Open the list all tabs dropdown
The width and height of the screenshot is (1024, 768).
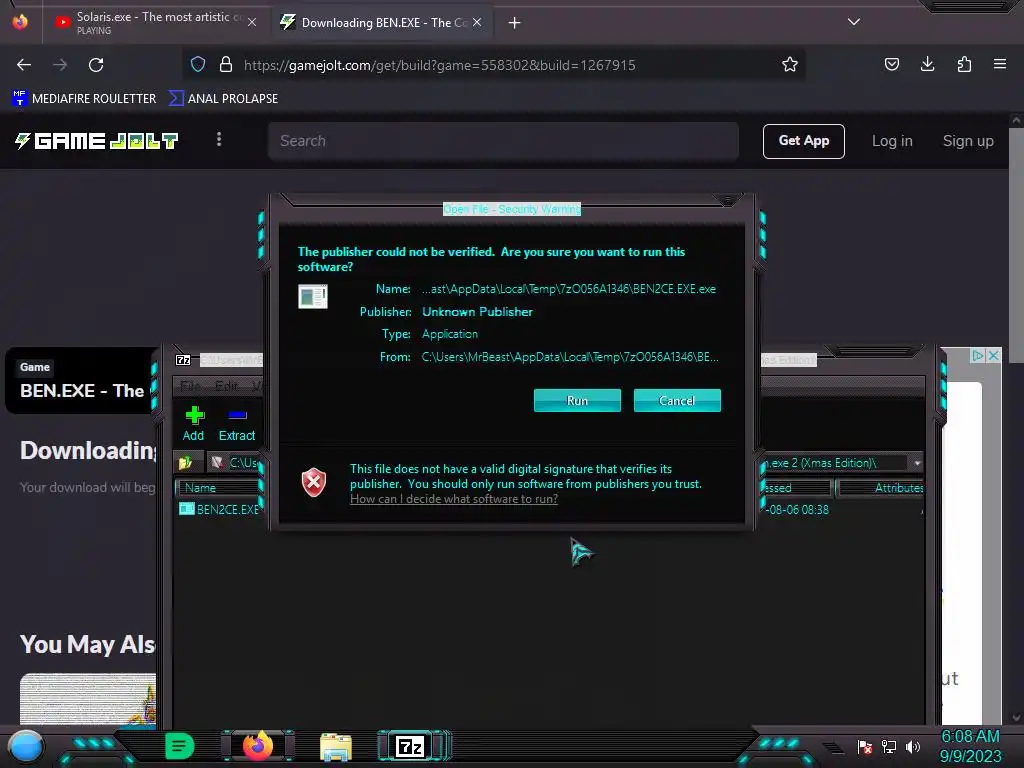click(854, 22)
